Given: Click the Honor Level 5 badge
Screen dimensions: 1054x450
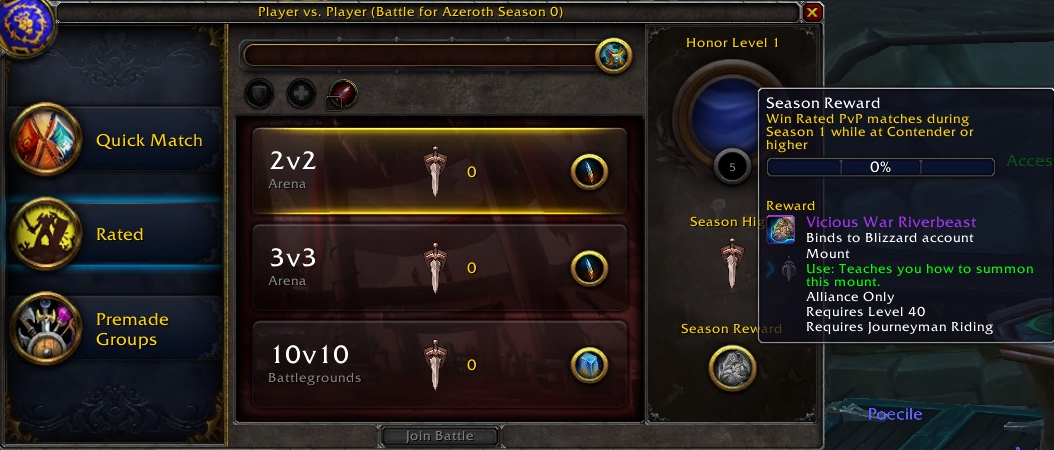Looking at the screenshot, I should (x=733, y=166).
